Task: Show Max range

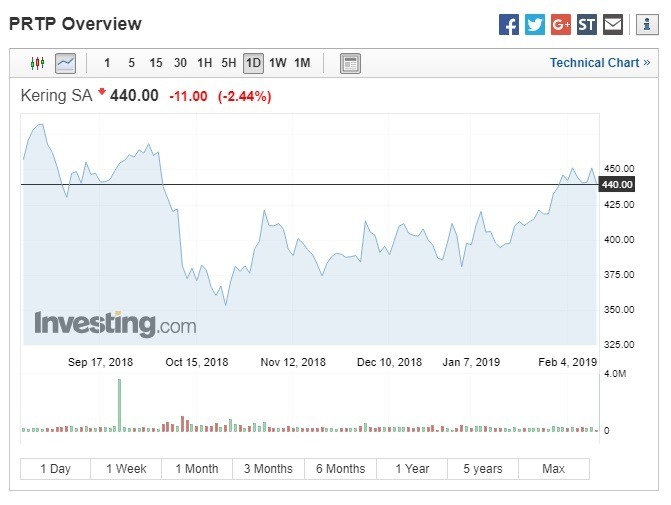Action: (x=554, y=469)
